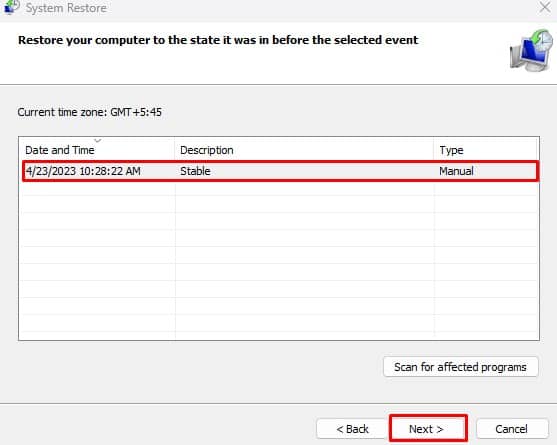
Task: Click the System Restore title bar icon
Action: 12,7
